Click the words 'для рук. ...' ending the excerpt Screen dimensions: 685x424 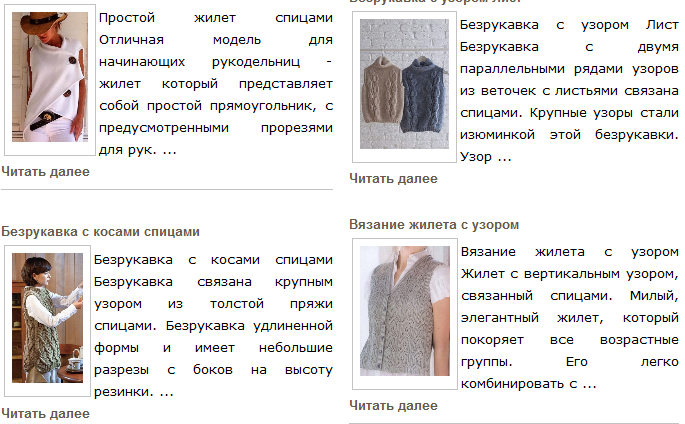138,150
